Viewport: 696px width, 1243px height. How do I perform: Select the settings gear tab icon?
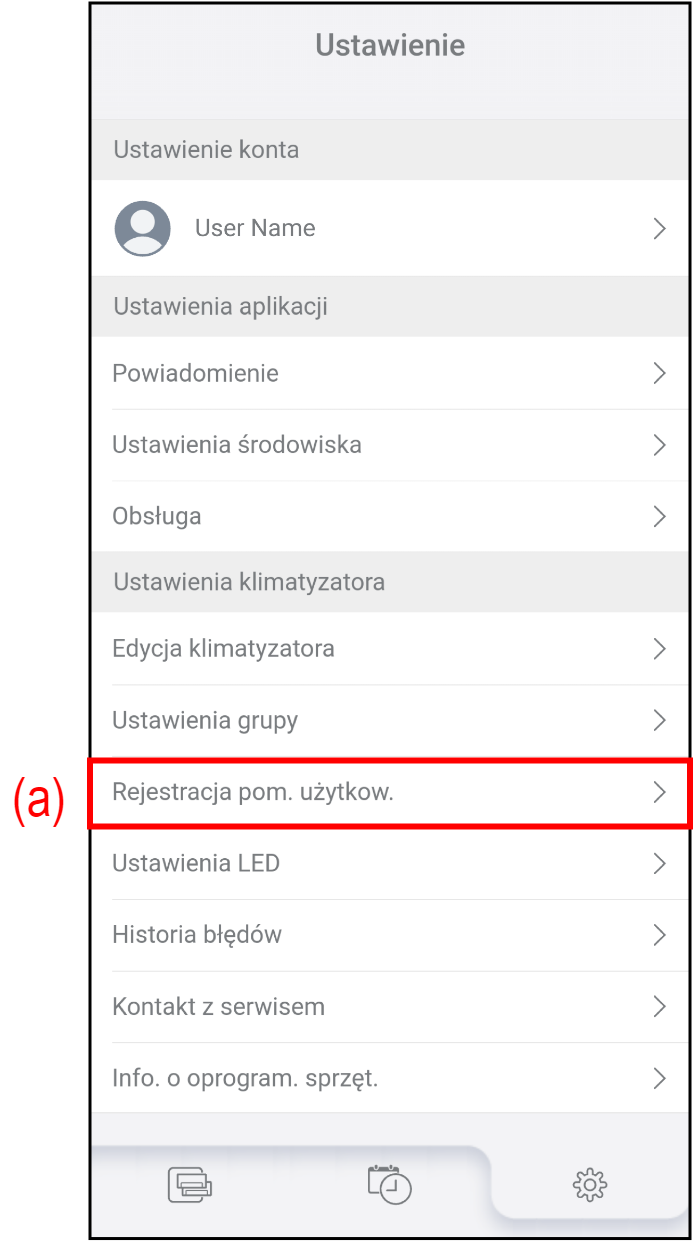pos(589,1185)
